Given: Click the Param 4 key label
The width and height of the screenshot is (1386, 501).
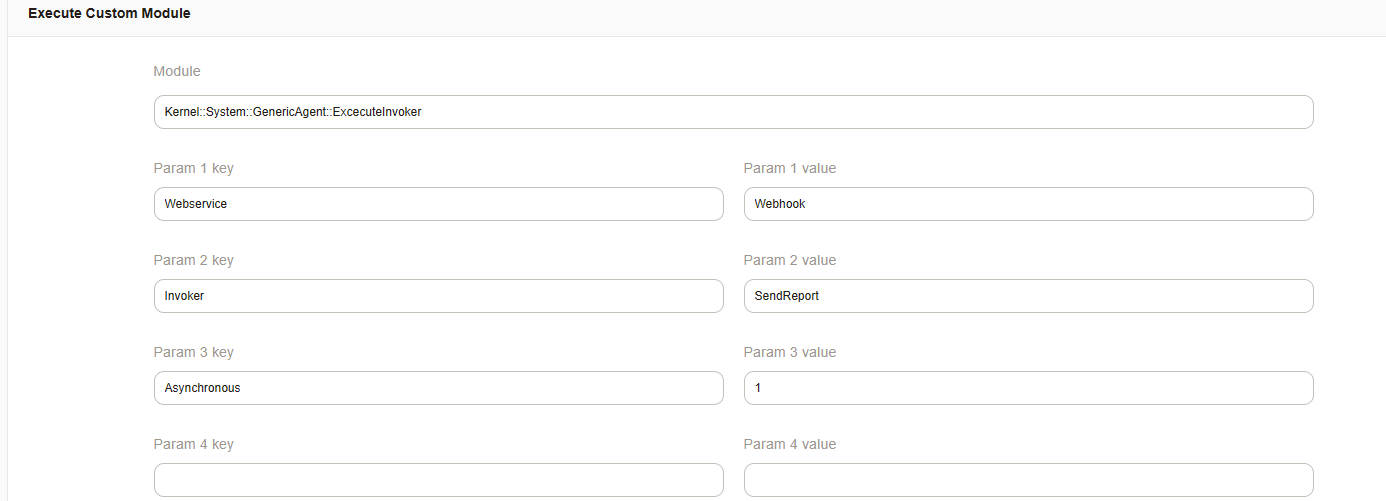Looking at the screenshot, I should (x=193, y=444).
